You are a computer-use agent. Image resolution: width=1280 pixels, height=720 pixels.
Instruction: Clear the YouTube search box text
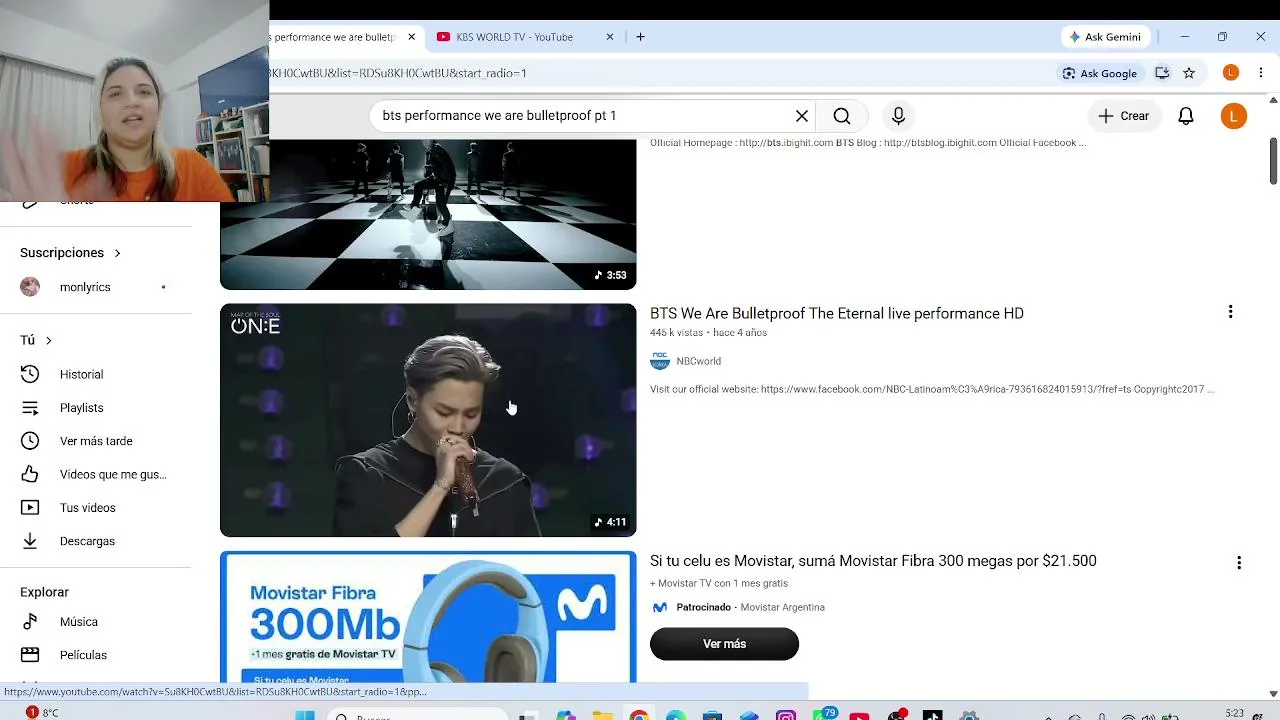pyautogui.click(x=802, y=116)
